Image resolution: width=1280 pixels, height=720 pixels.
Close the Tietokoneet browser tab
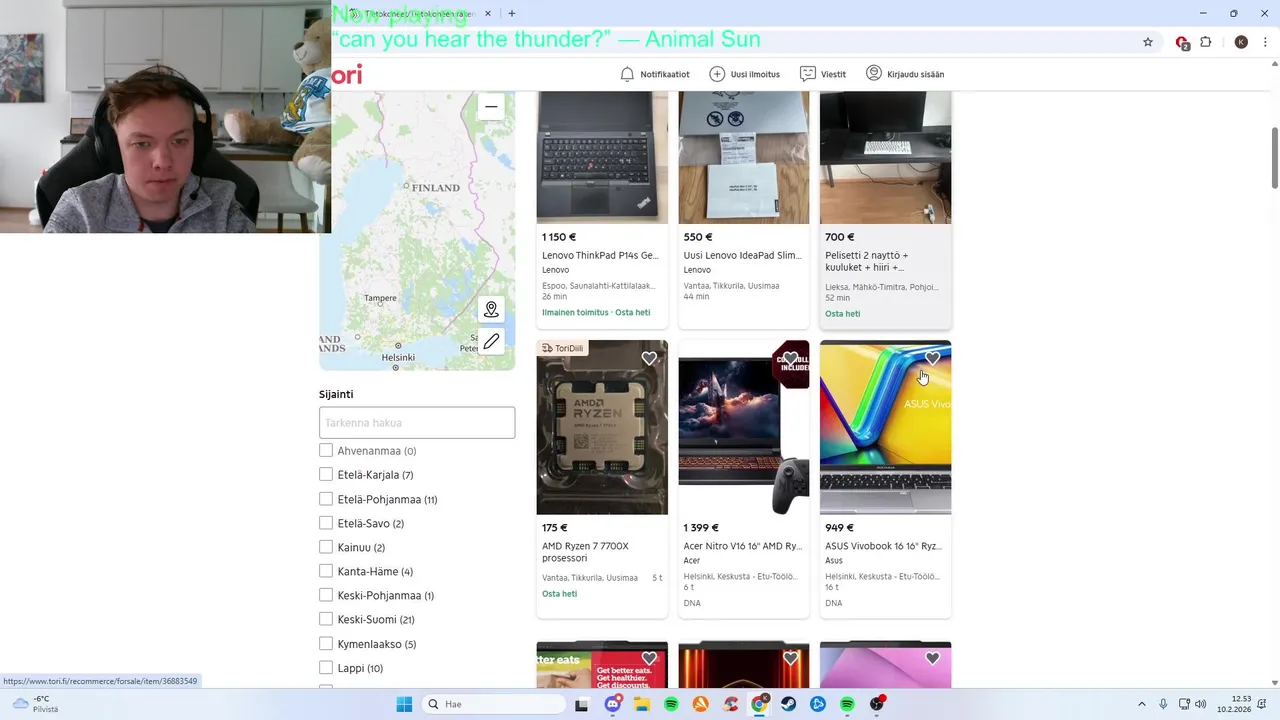pyautogui.click(x=488, y=13)
